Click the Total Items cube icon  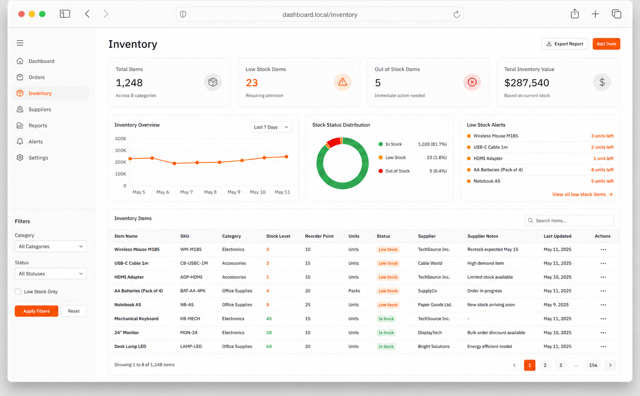point(213,82)
